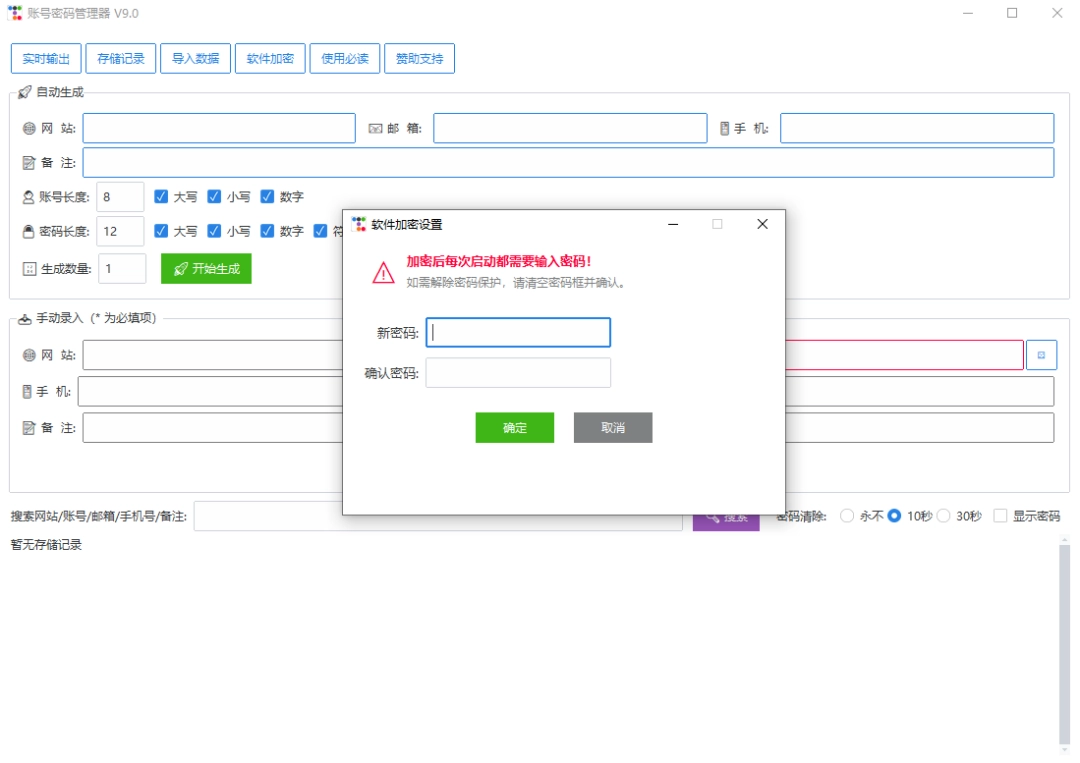This screenshot has height=763, width=1080.
Task: Toggle the 数字 checkbox in the password row
Action: point(267,231)
